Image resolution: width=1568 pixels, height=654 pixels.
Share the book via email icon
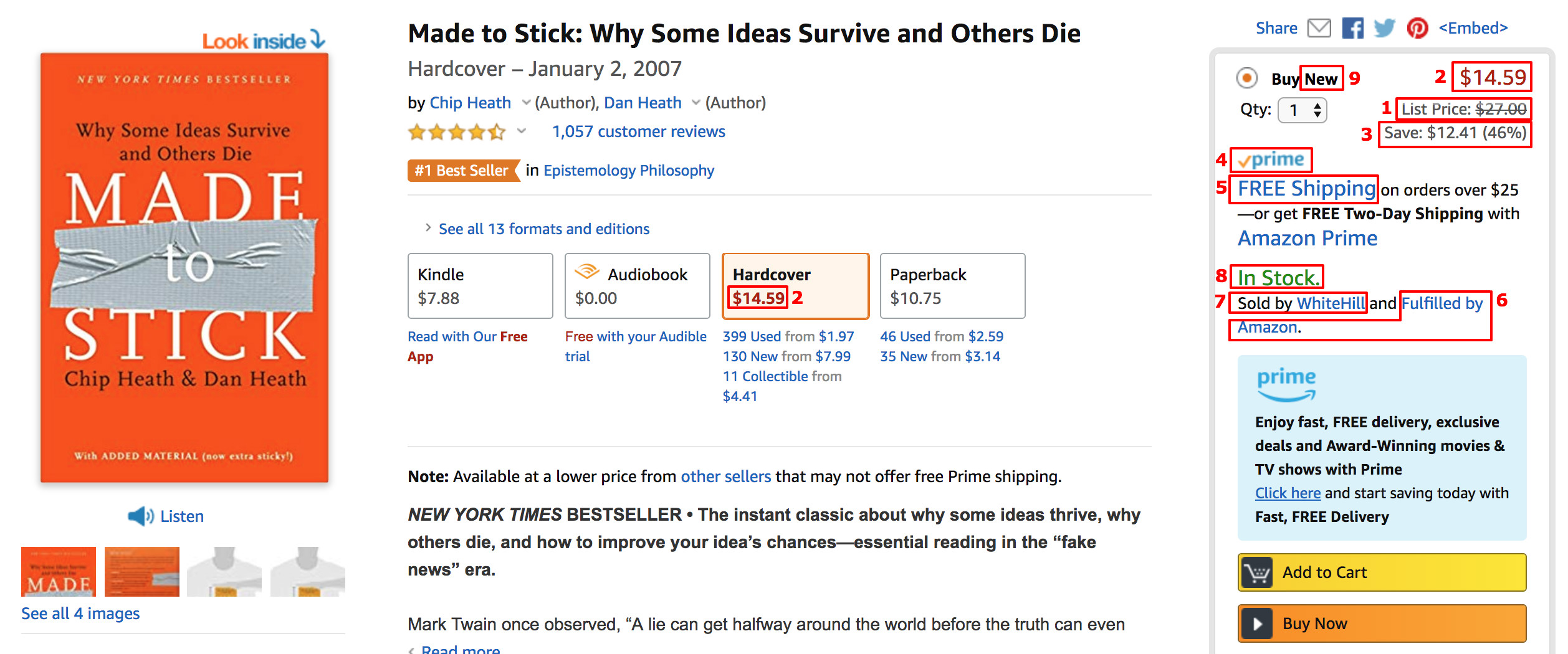1319,27
